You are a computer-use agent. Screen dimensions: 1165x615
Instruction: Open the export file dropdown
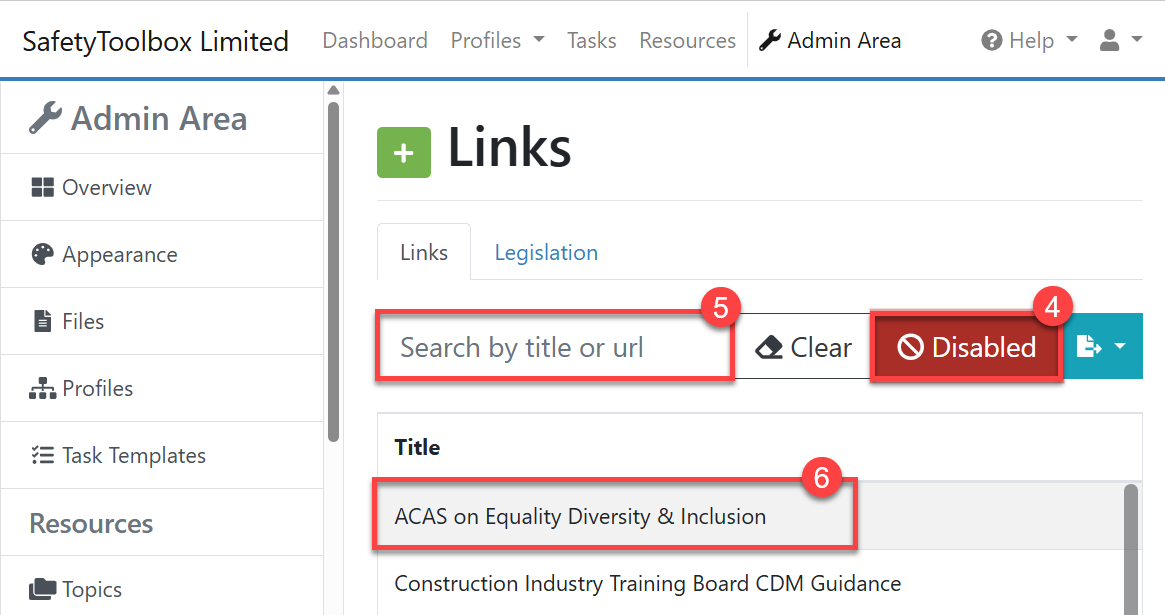1102,348
